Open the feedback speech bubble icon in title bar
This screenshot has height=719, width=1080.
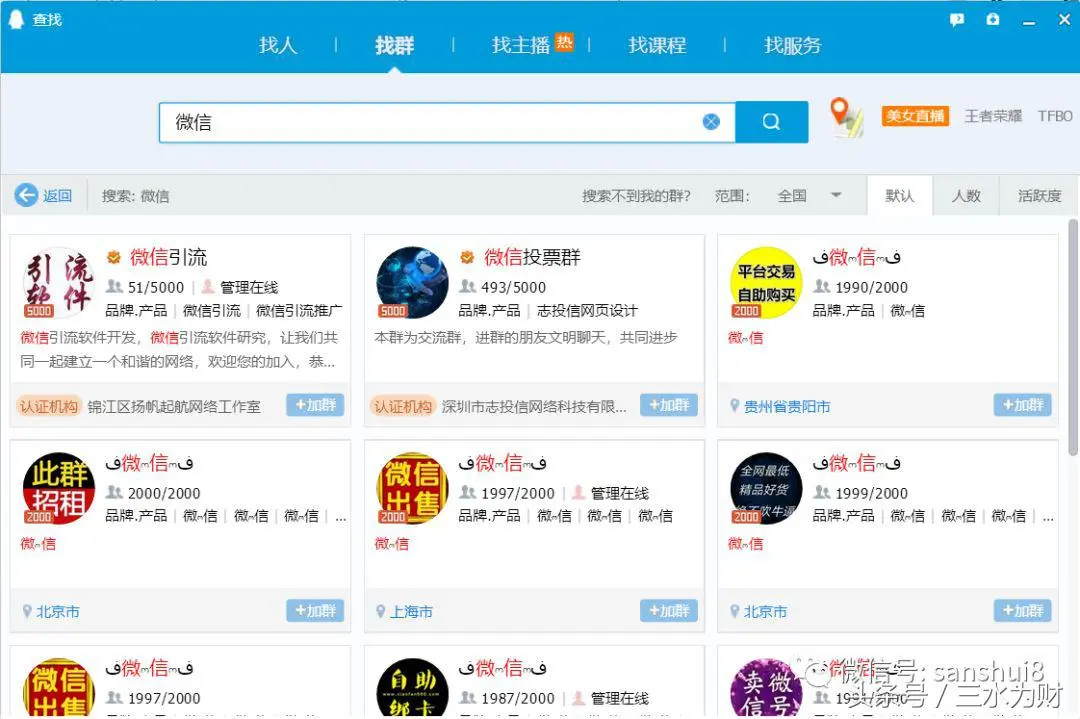(957, 20)
